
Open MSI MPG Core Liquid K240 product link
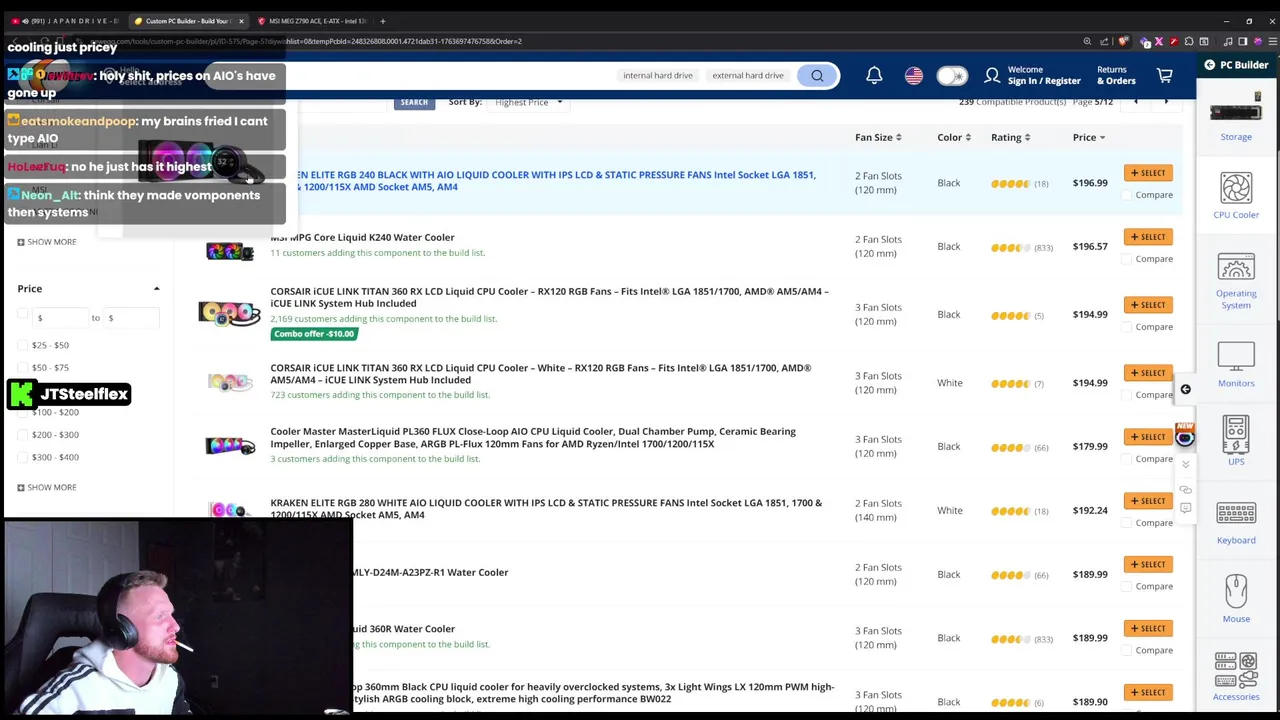tap(362, 238)
